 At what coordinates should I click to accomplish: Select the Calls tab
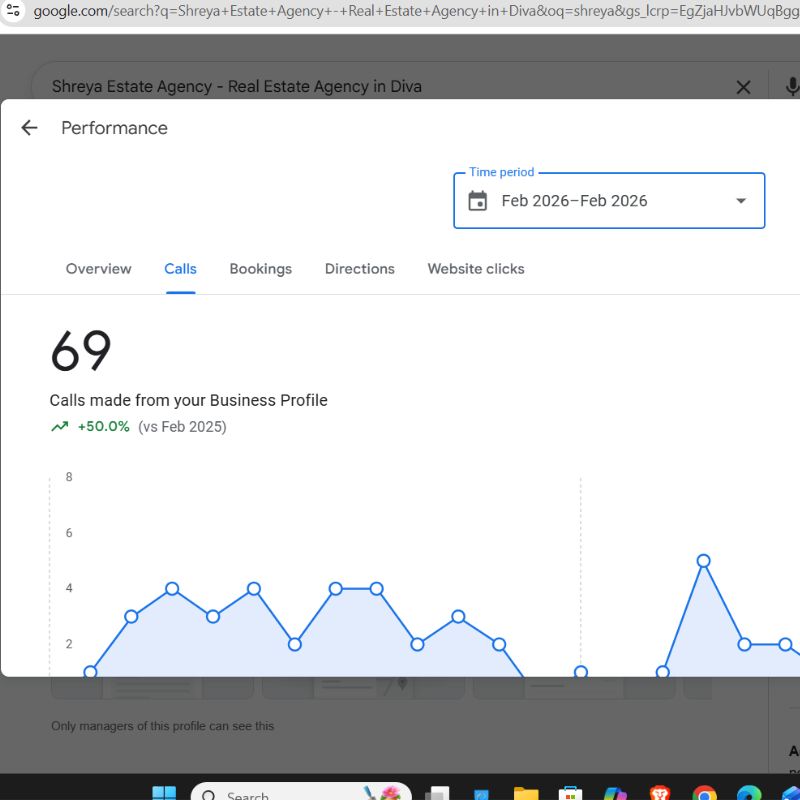180,269
